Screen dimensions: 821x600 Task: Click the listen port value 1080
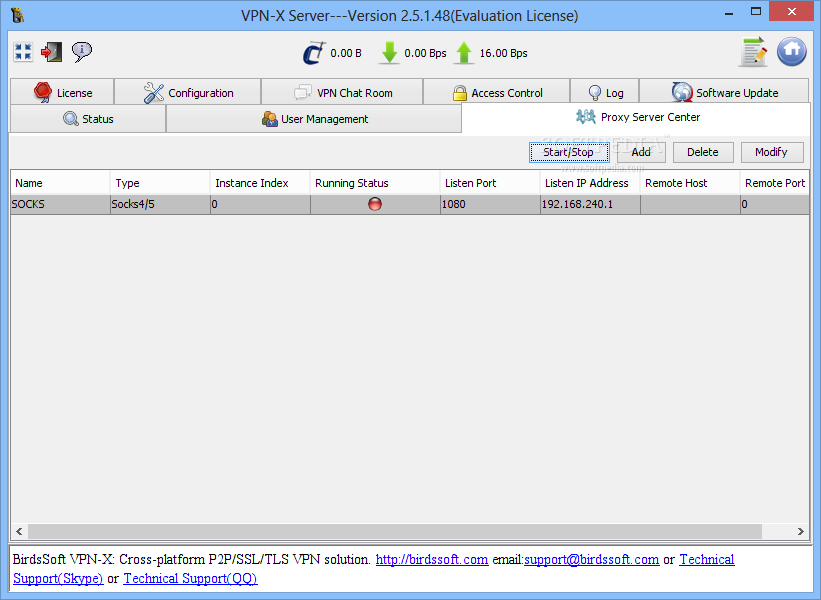(490, 204)
